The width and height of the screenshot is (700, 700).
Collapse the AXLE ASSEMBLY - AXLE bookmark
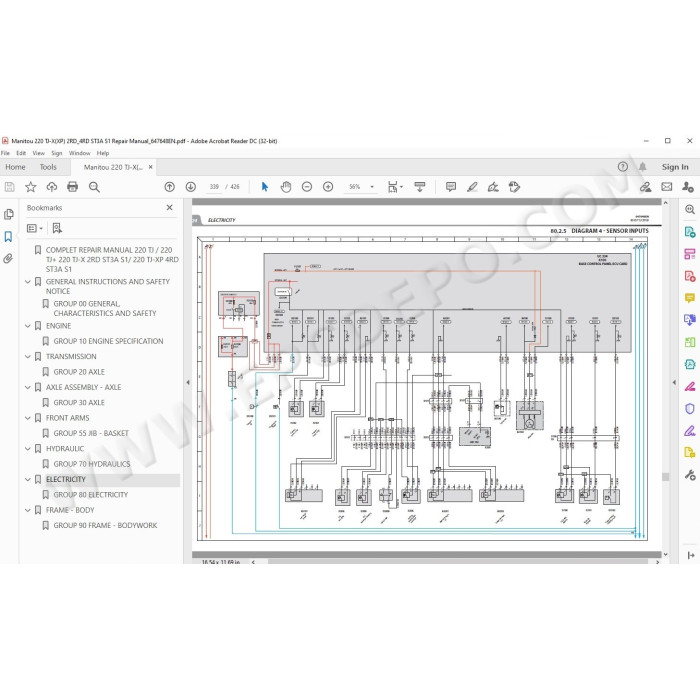pos(28,388)
